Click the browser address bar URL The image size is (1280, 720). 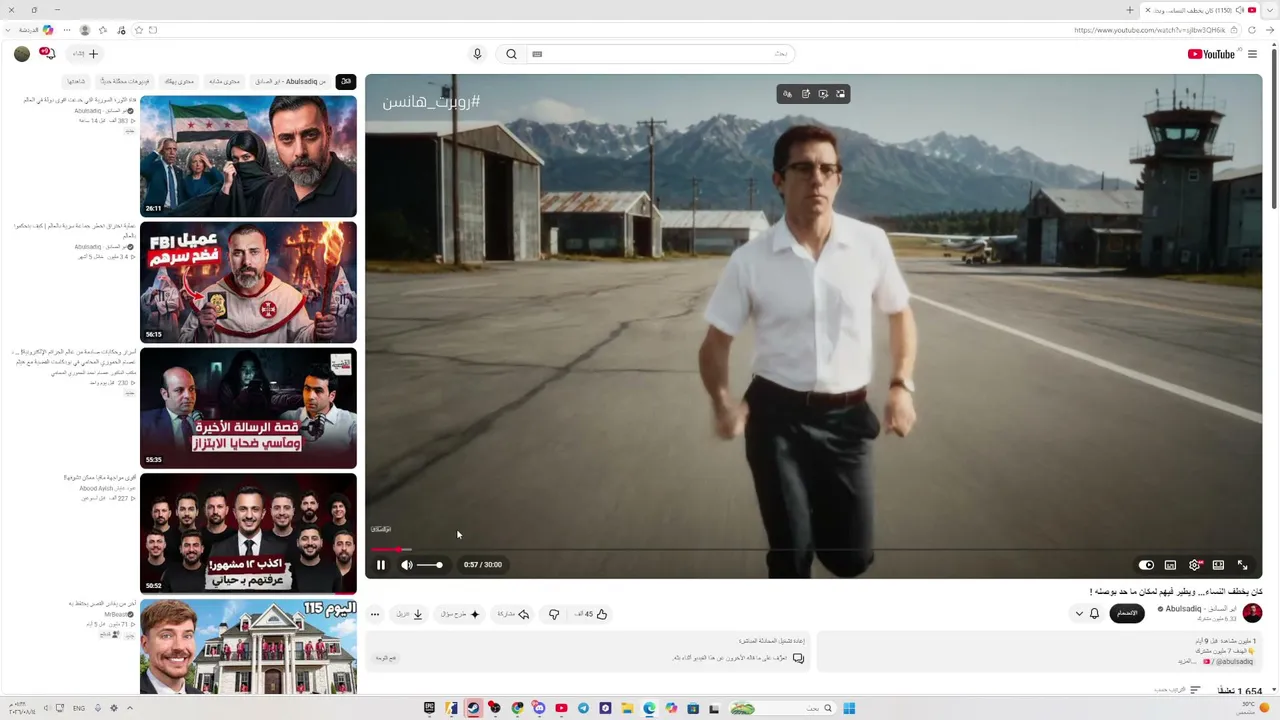[1150, 30]
